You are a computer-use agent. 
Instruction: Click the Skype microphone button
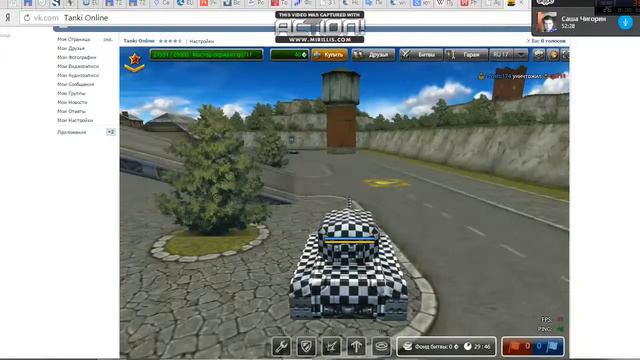pos(625,22)
